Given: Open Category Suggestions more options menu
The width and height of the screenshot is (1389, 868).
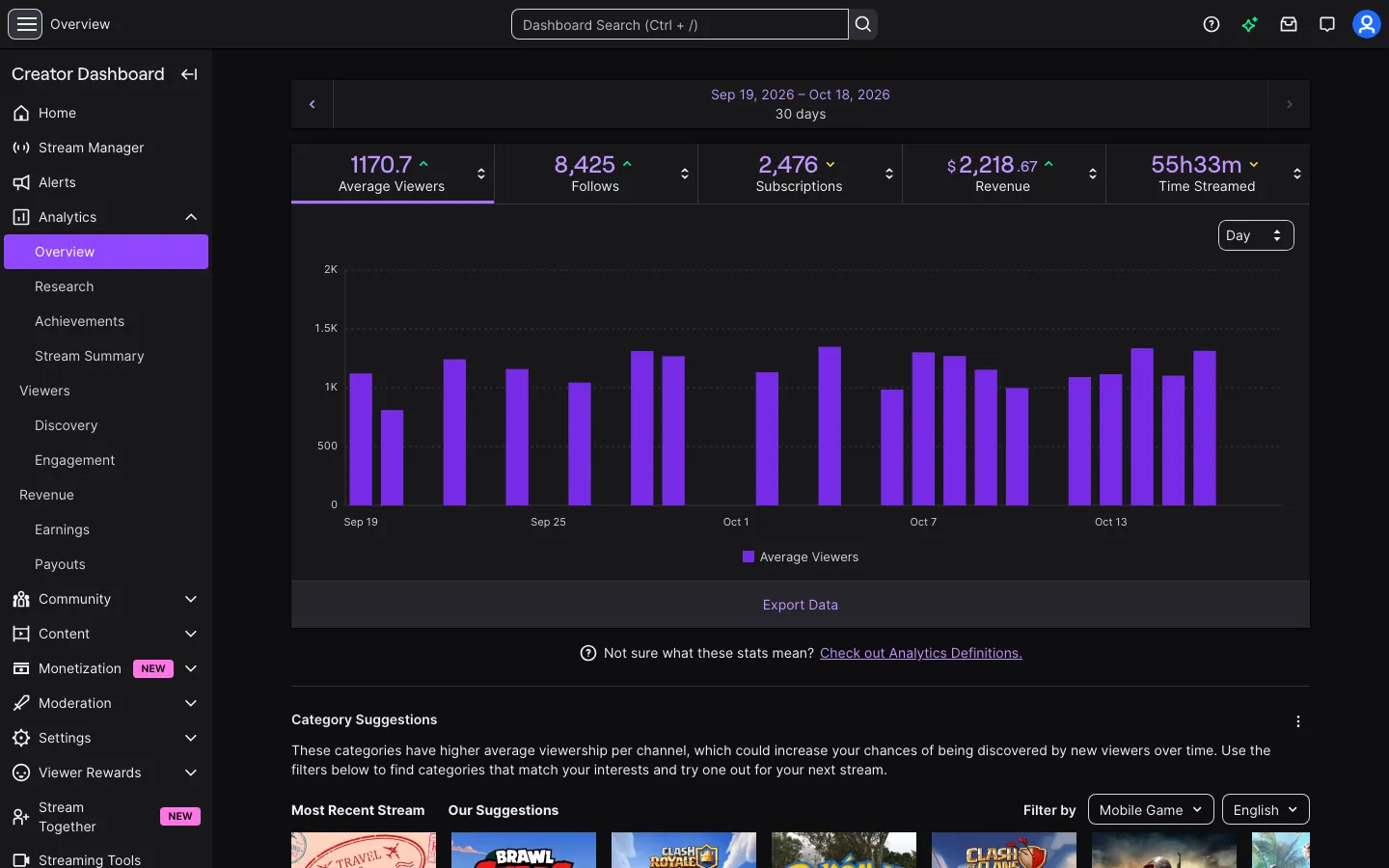Looking at the screenshot, I should [1298, 721].
